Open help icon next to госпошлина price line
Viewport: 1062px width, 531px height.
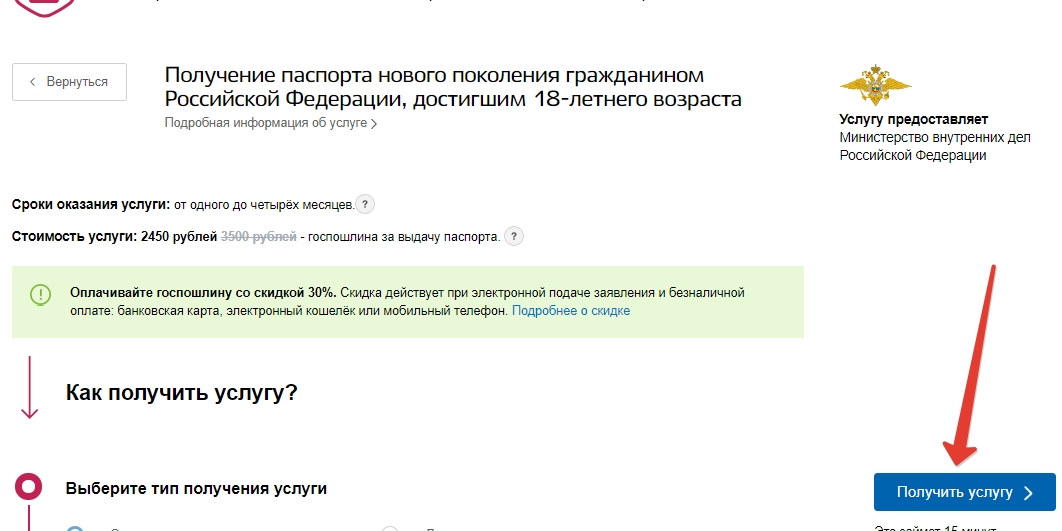click(514, 237)
